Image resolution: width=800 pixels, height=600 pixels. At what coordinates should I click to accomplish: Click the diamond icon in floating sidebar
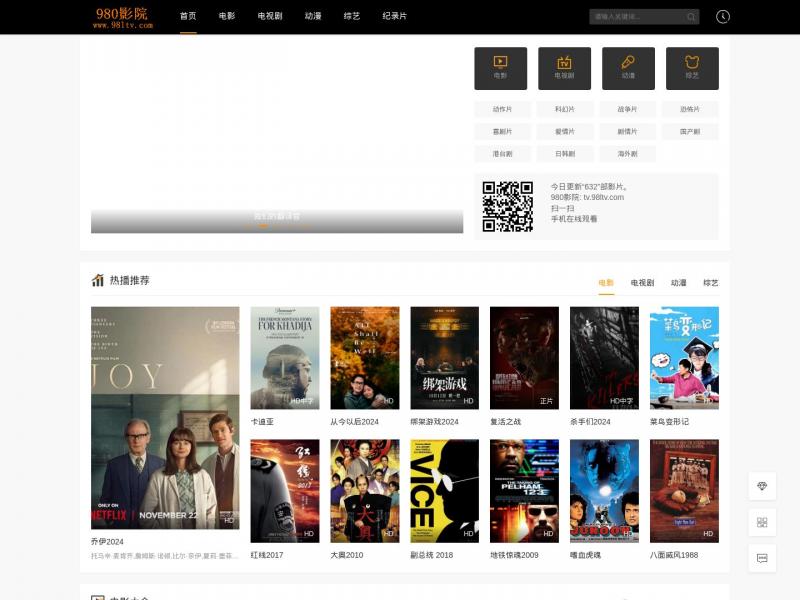click(x=762, y=486)
